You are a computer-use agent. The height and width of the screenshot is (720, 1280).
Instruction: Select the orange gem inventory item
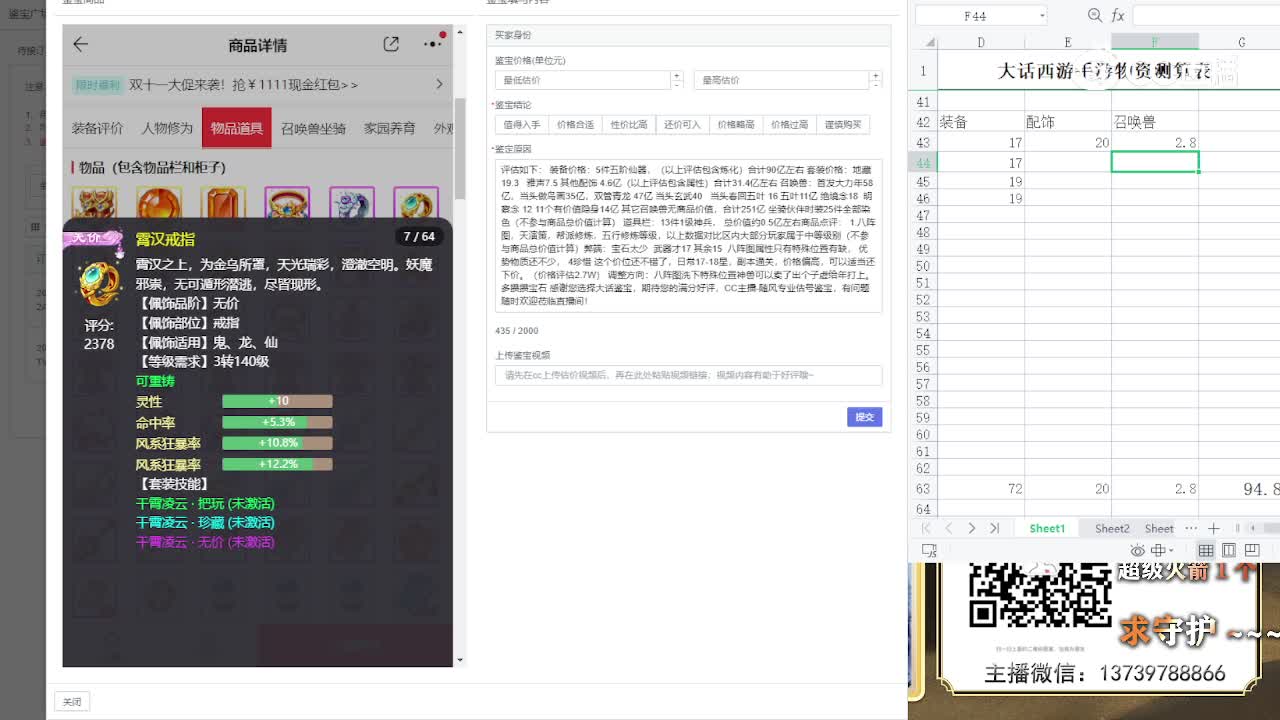pyautogui.click(x=223, y=203)
